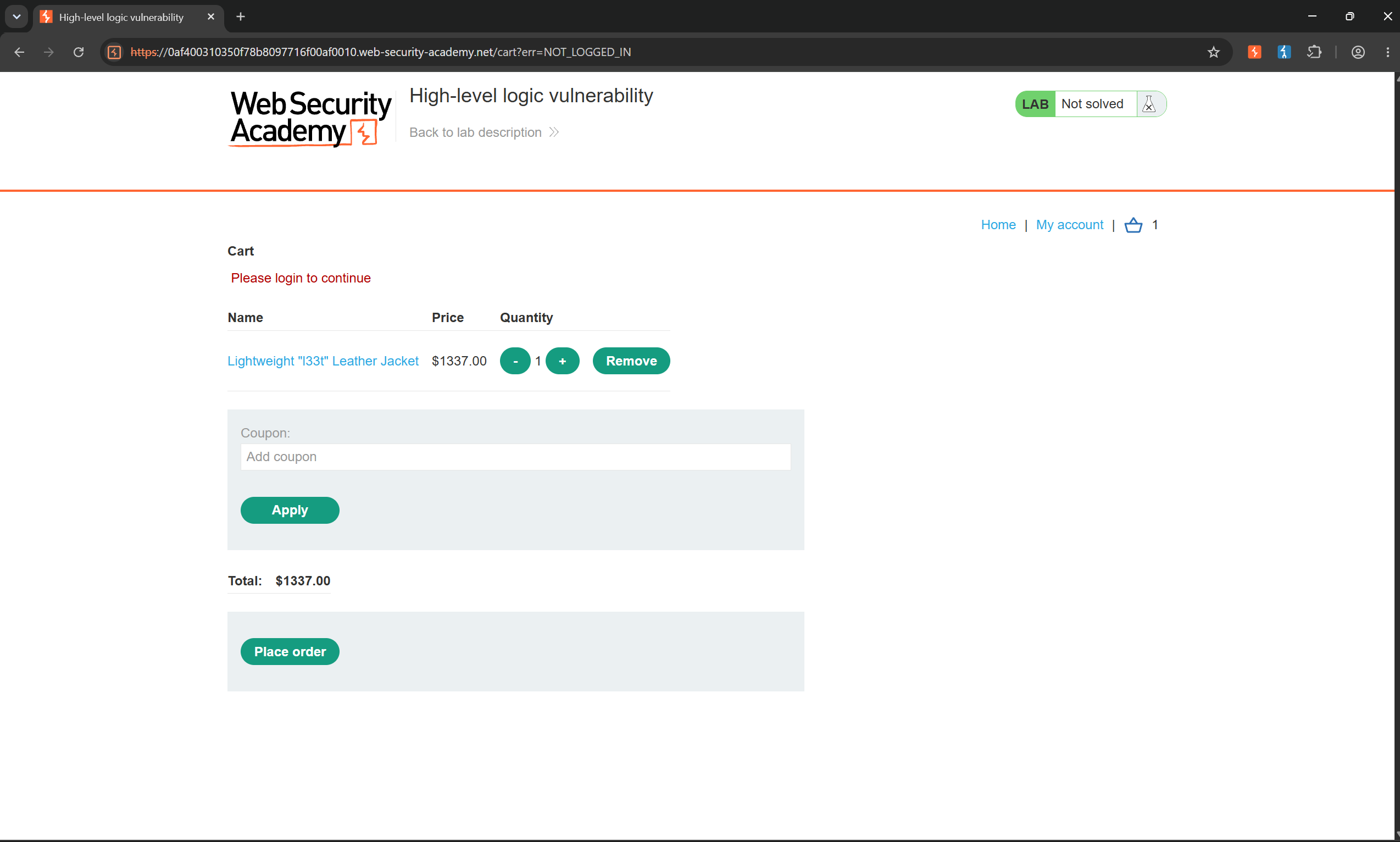Image resolution: width=1400 pixels, height=842 pixels.
Task: Minimize the browser window
Action: coord(1312,16)
